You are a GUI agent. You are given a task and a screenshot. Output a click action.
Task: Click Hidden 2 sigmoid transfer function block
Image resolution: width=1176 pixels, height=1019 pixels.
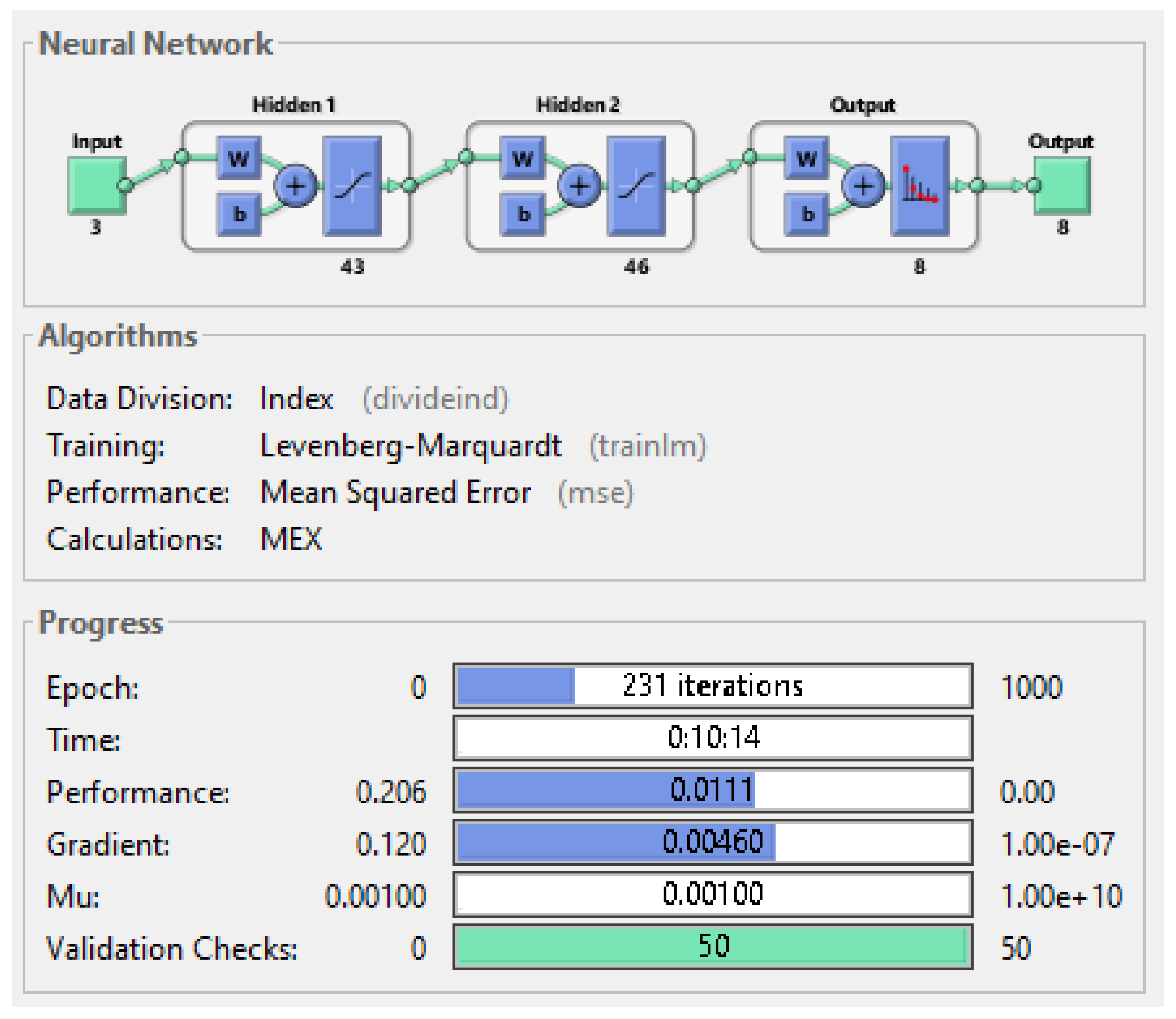click(x=636, y=186)
